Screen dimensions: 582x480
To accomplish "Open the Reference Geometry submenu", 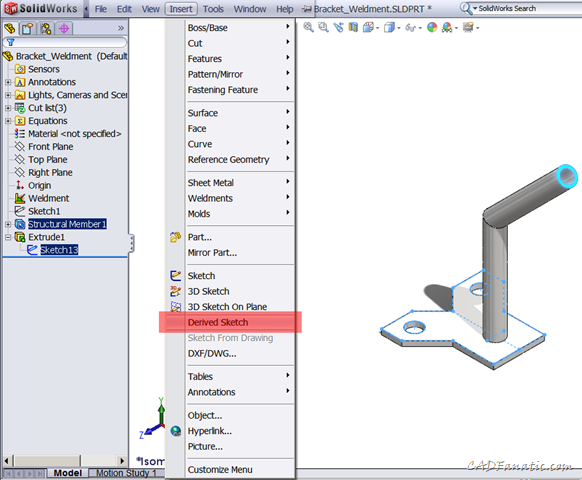I will point(230,160).
